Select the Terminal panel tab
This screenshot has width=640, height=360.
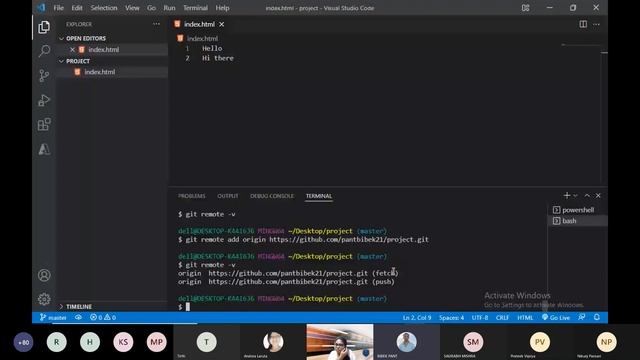pos(319,196)
